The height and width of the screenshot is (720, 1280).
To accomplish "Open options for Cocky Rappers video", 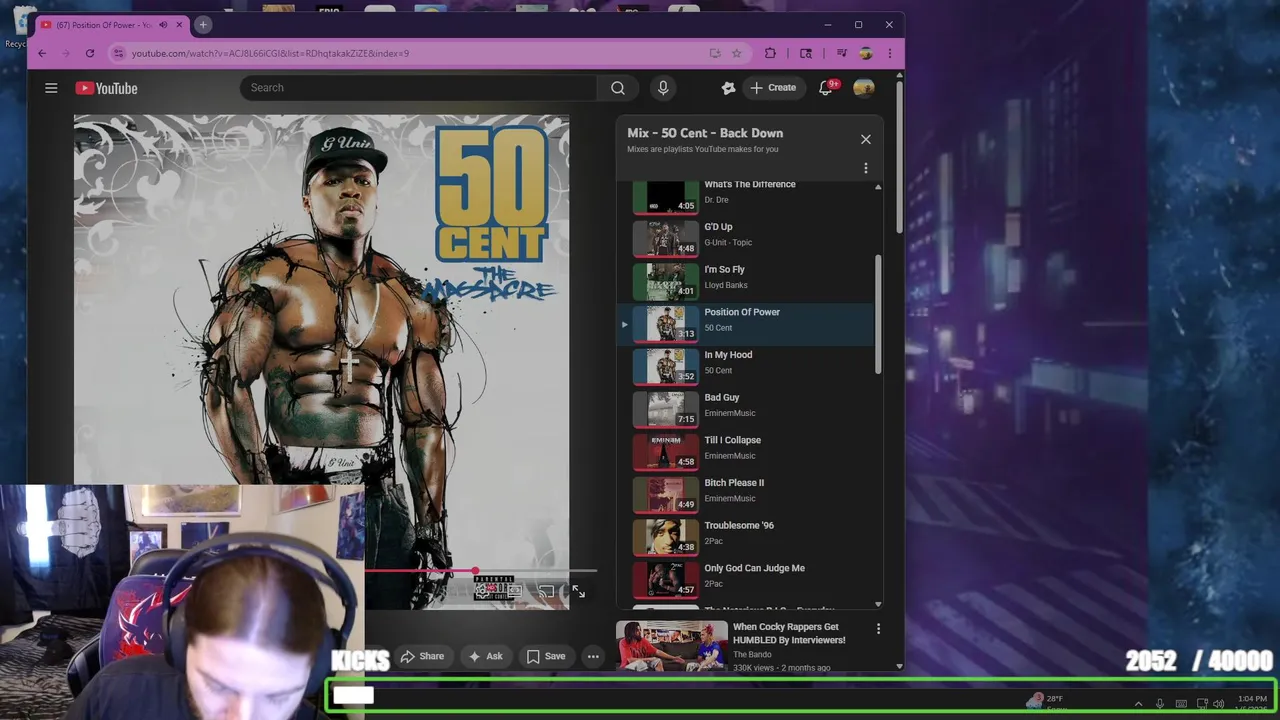I will point(878,629).
